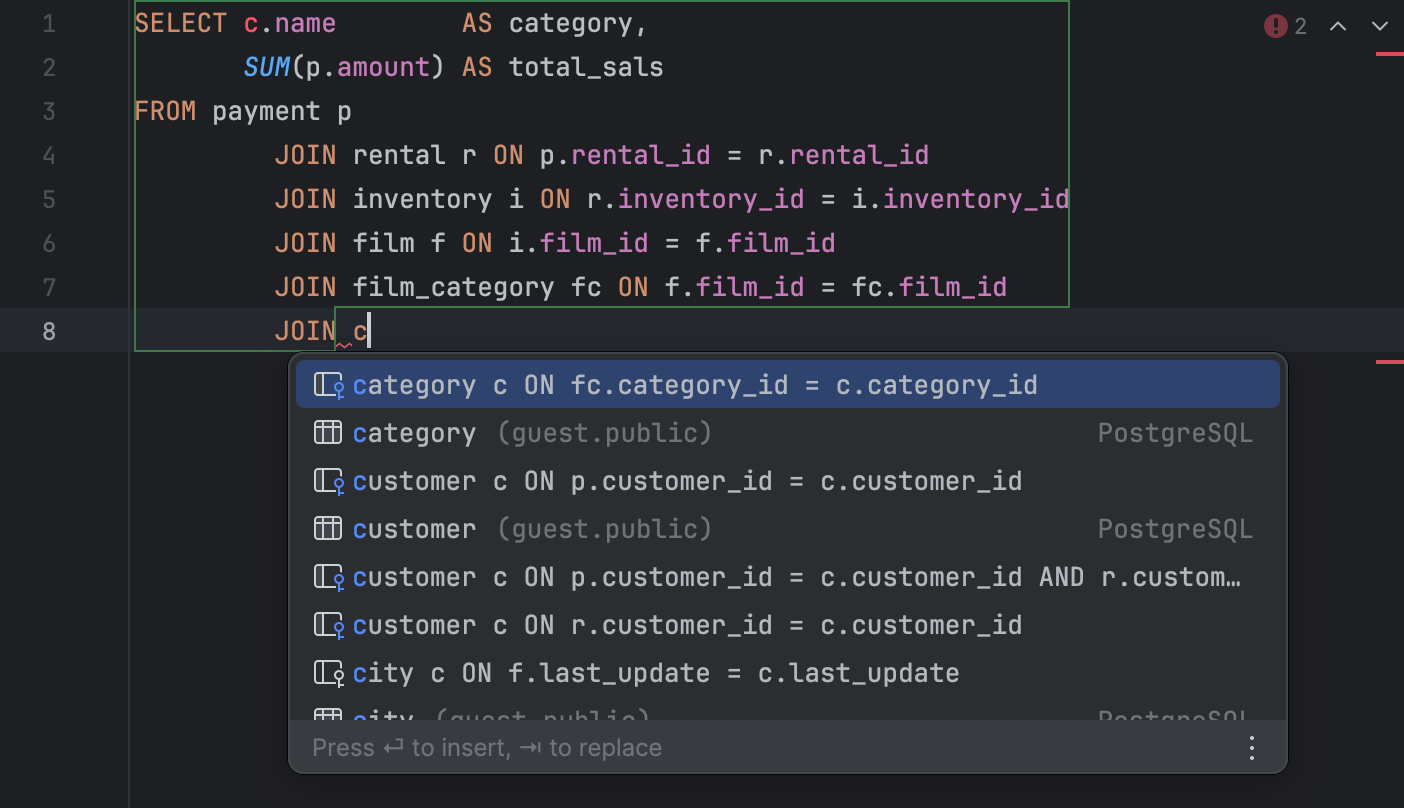This screenshot has height=808, width=1404.
Task: Open the next error navigation chevron
Action: [x=1381, y=26]
